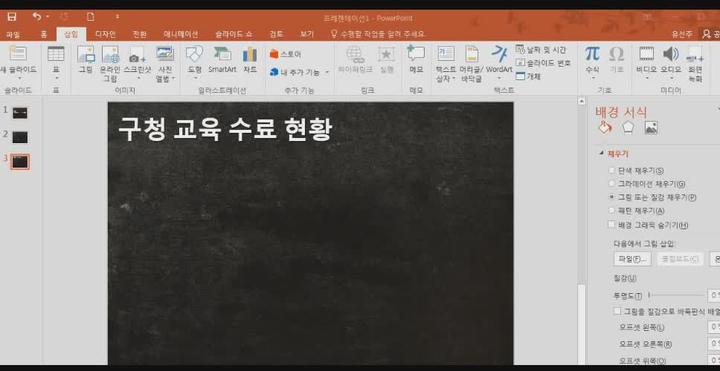Open the Photo Album (사진 앨범) tool
Screen dimensions: 720x371
click(x=165, y=54)
